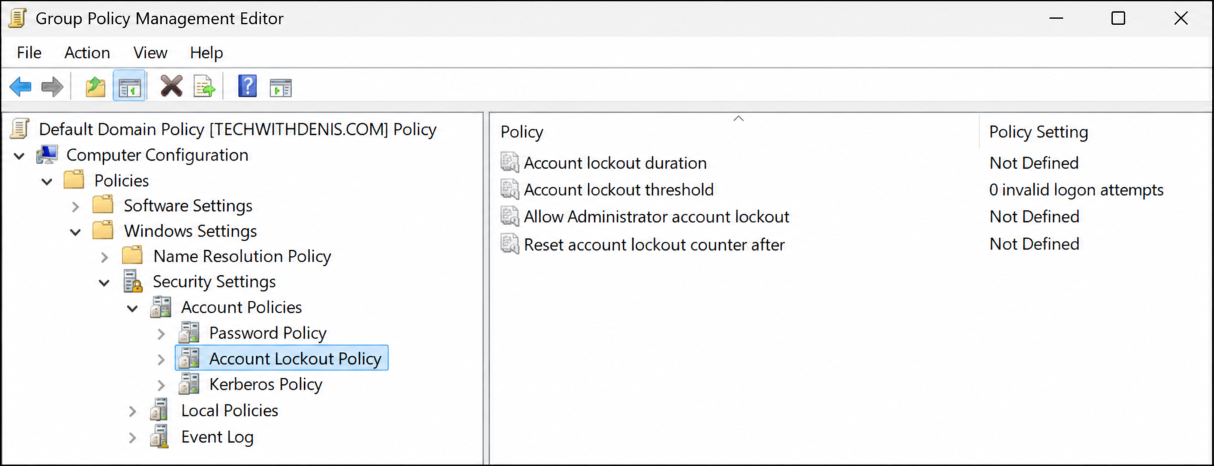Toggle the Show/Hide Console Tree icon
The width and height of the screenshot is (1214, 466).
[129, 87]
